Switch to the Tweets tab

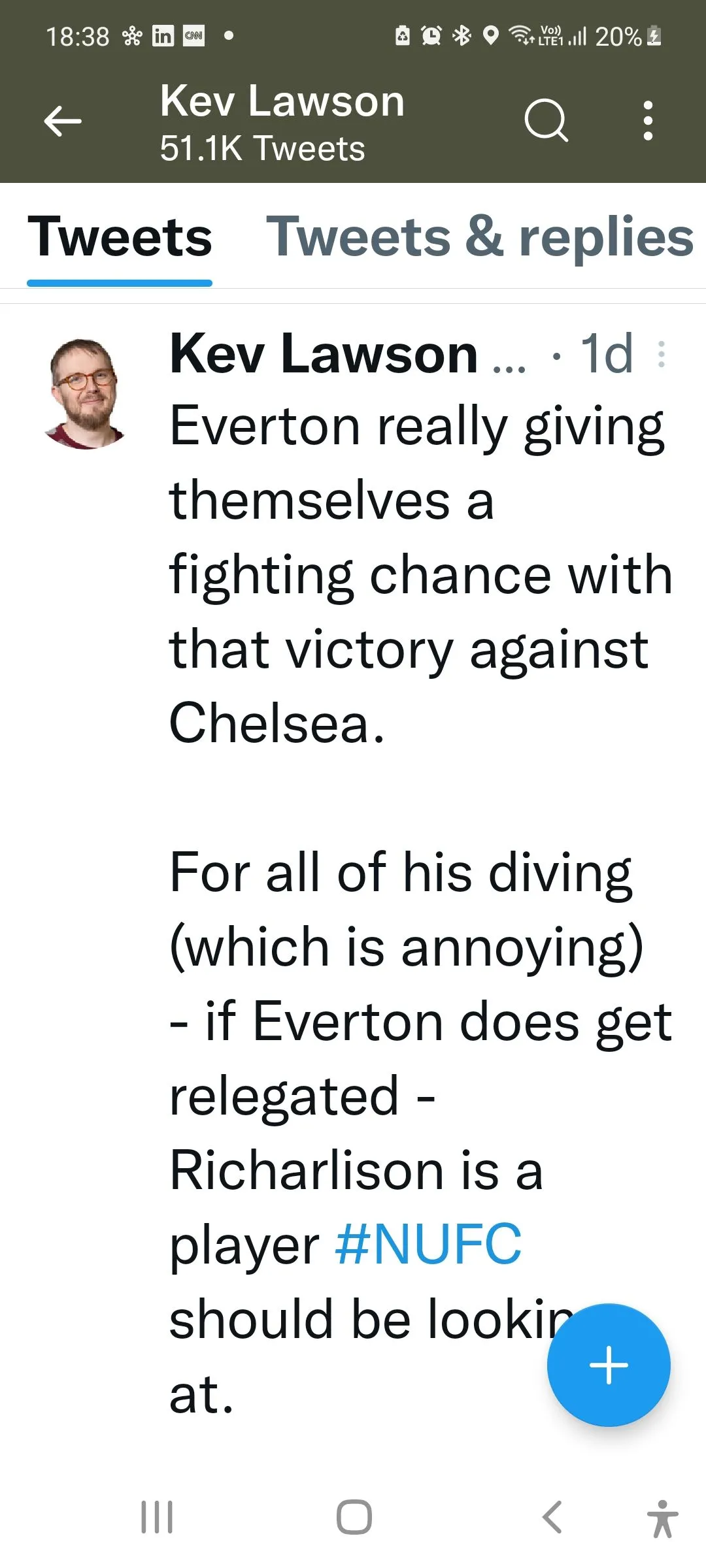[120, 237]
